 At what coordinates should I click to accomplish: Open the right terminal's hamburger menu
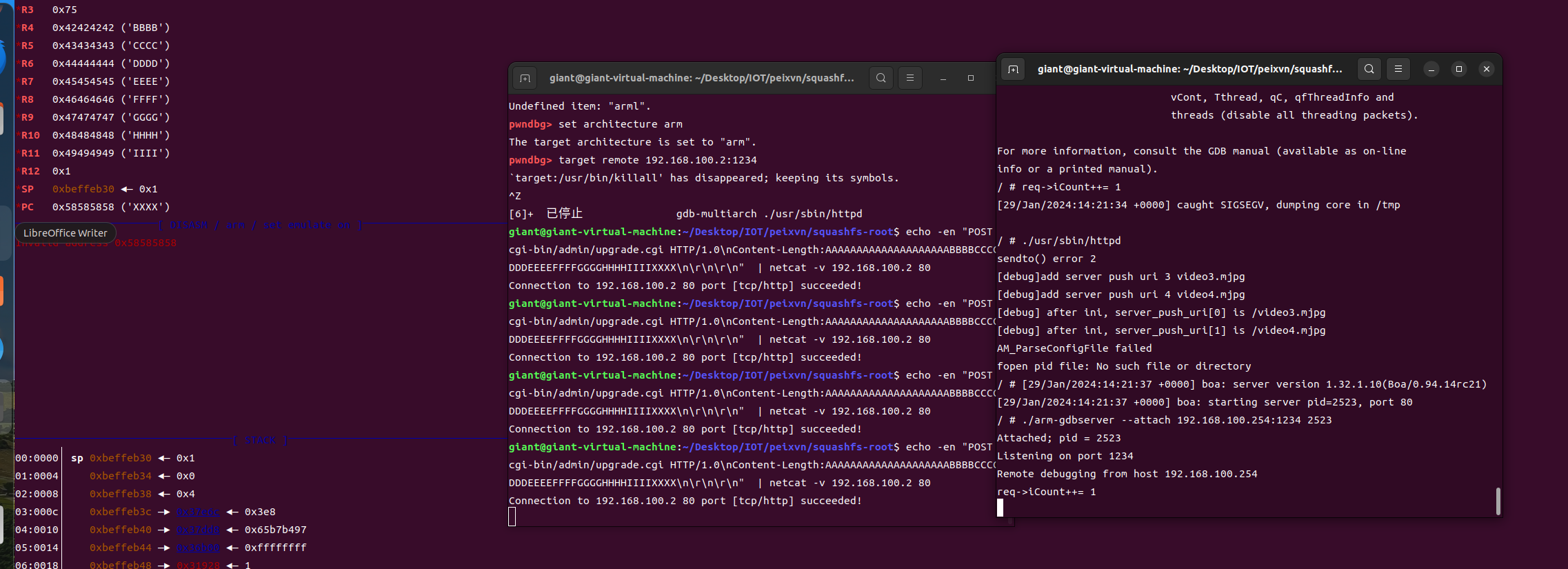1398,69
